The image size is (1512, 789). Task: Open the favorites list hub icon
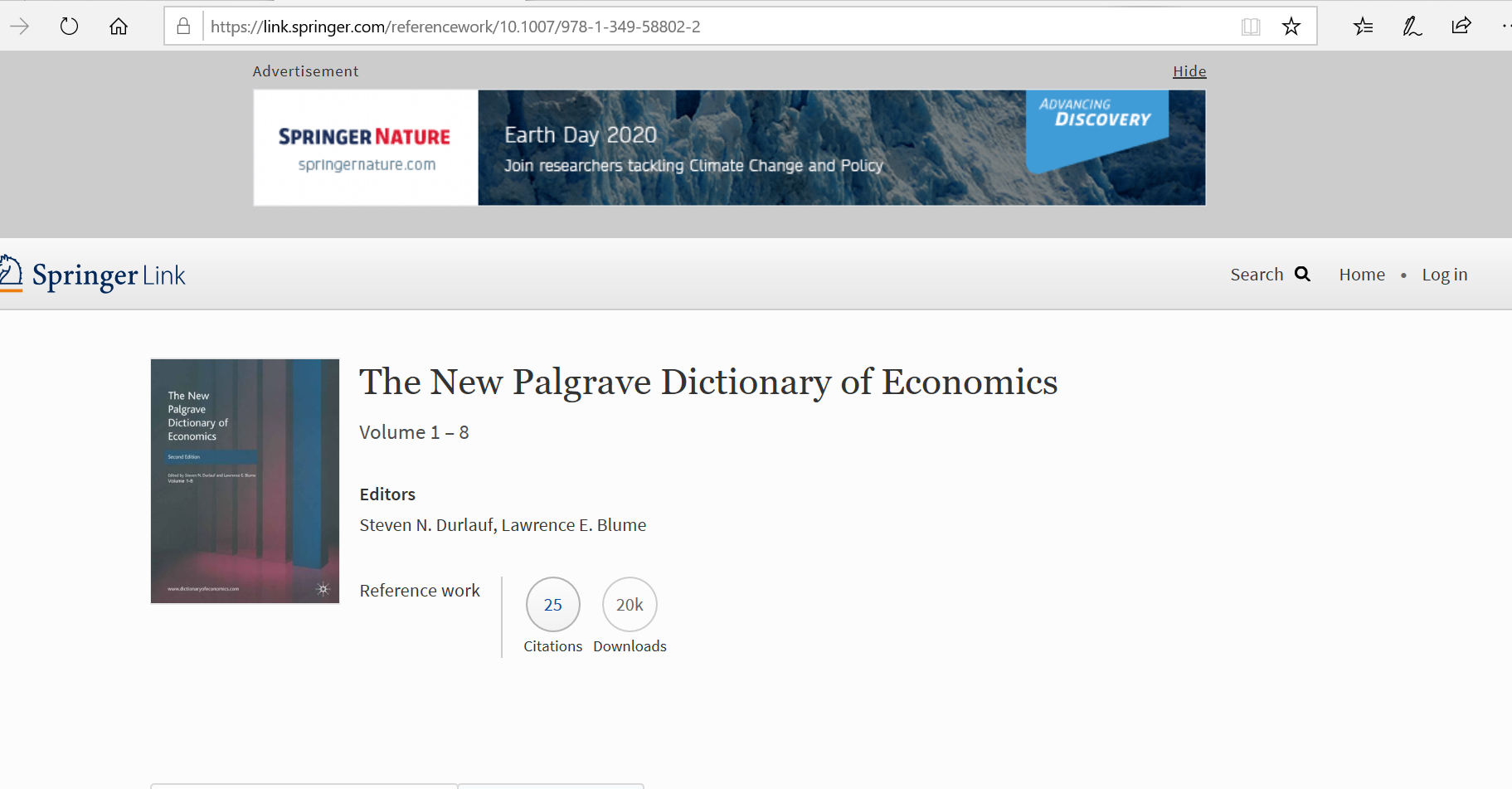pos(1363,27)
